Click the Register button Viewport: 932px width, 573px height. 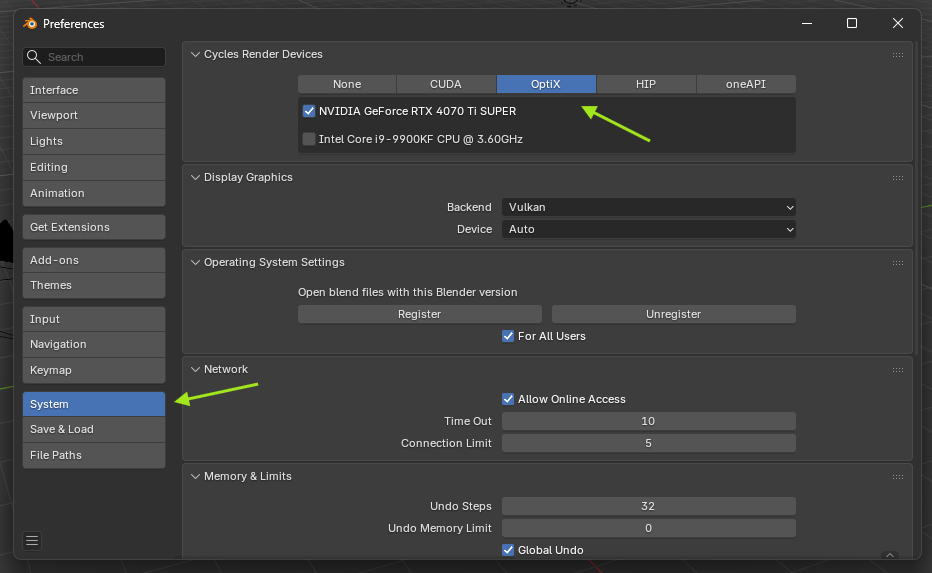[420, 314]
